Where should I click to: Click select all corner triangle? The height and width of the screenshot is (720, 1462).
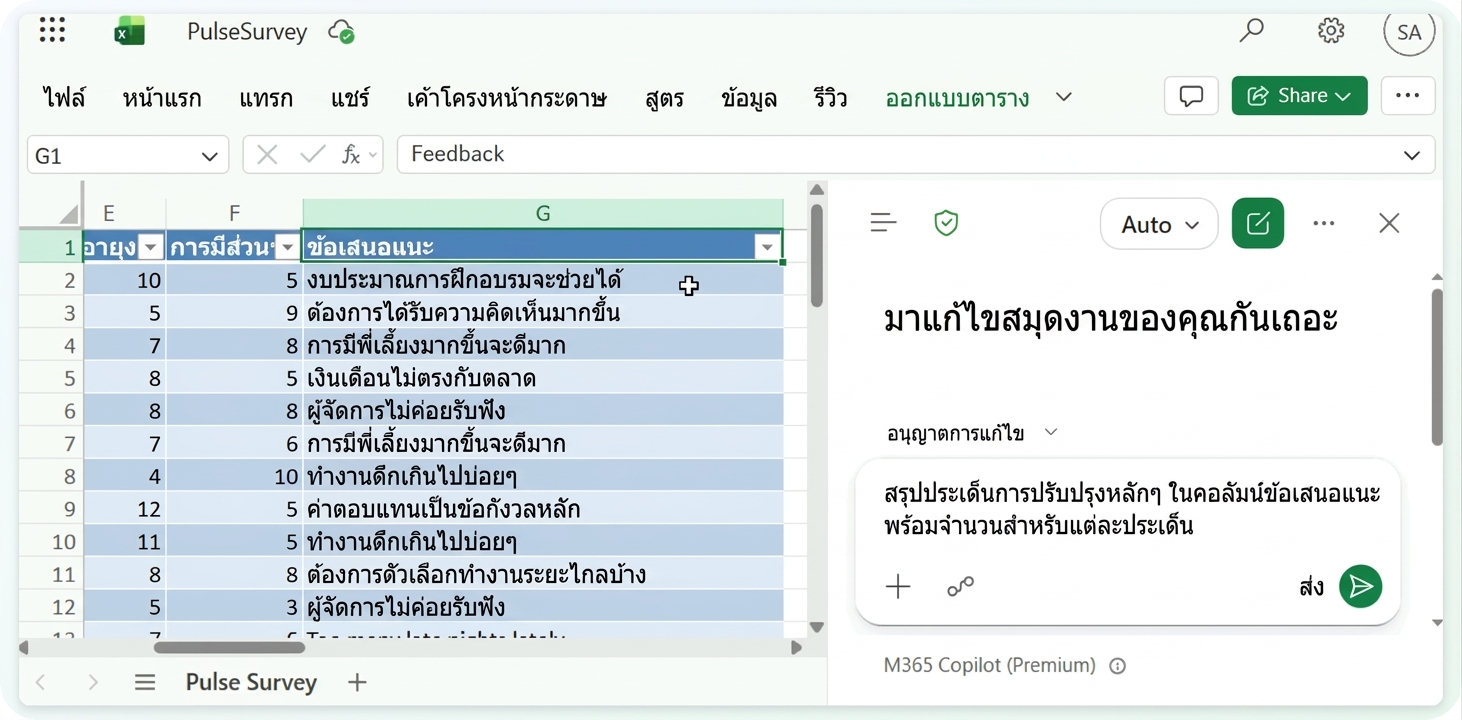pyautogui.click(x=68, y=213)
